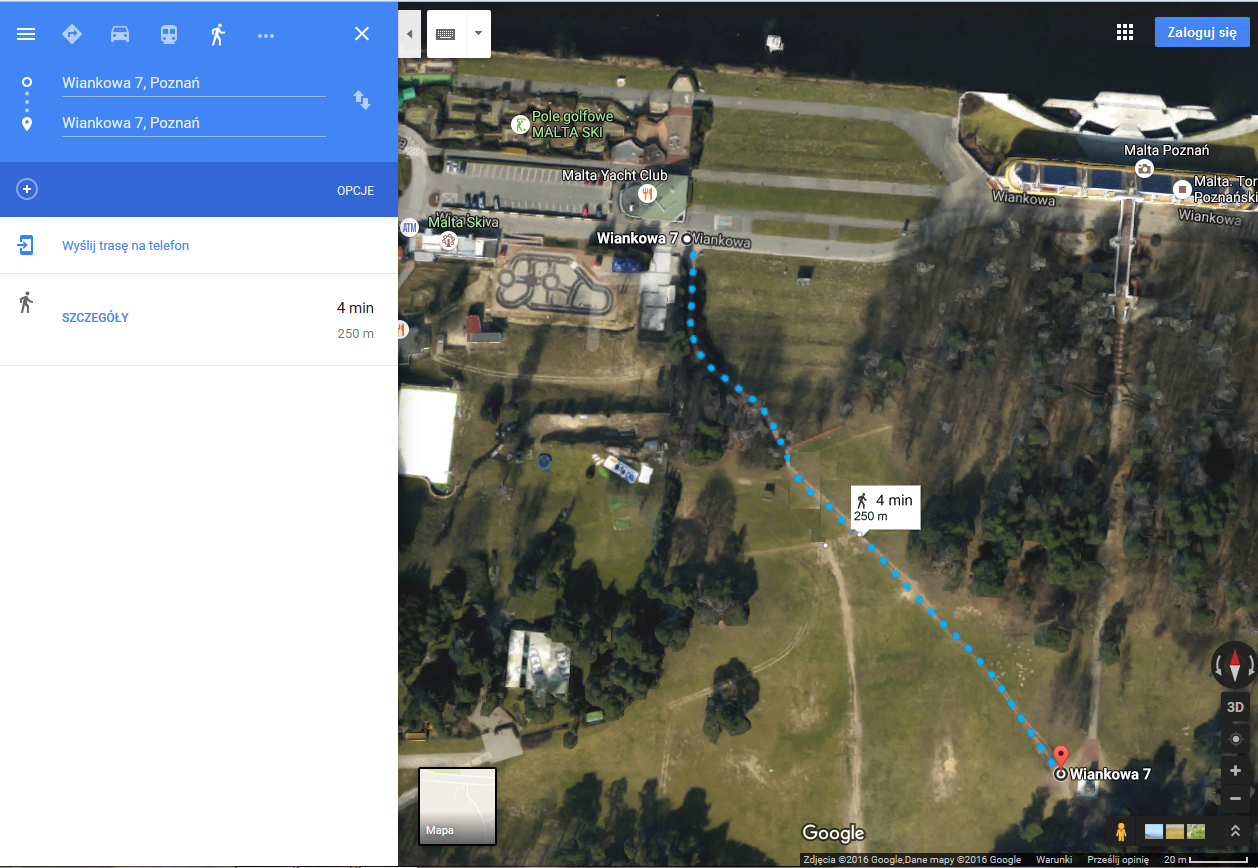This screenshot has width=1258, height=868.
Task: Send route to phone link
Action: (x=125, y=245)
